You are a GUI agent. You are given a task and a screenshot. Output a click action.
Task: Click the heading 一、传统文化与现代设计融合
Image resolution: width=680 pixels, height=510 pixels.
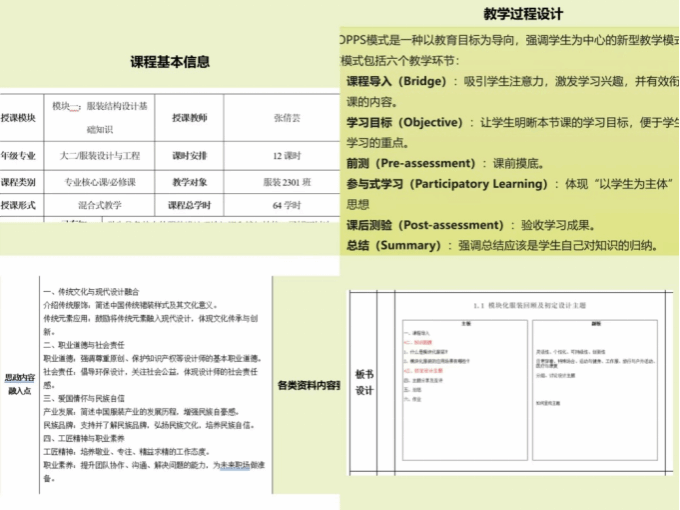[91, 292]
